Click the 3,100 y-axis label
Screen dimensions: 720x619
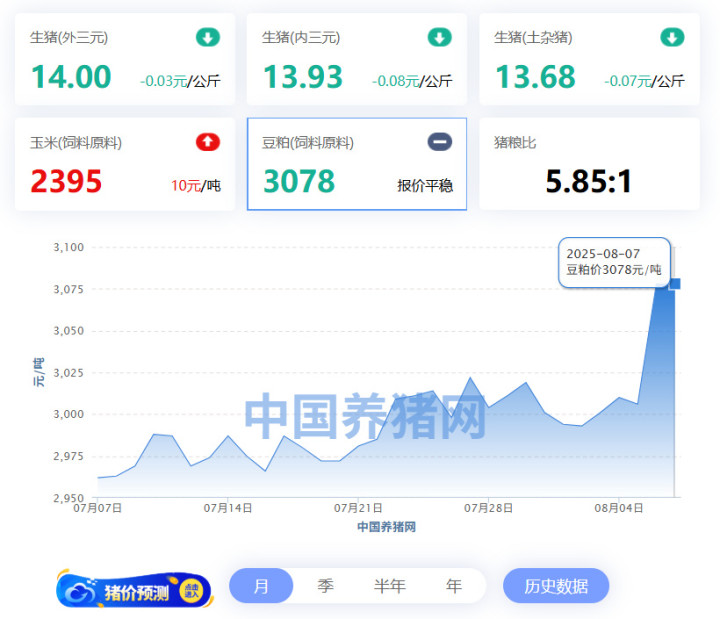point(69,247)
